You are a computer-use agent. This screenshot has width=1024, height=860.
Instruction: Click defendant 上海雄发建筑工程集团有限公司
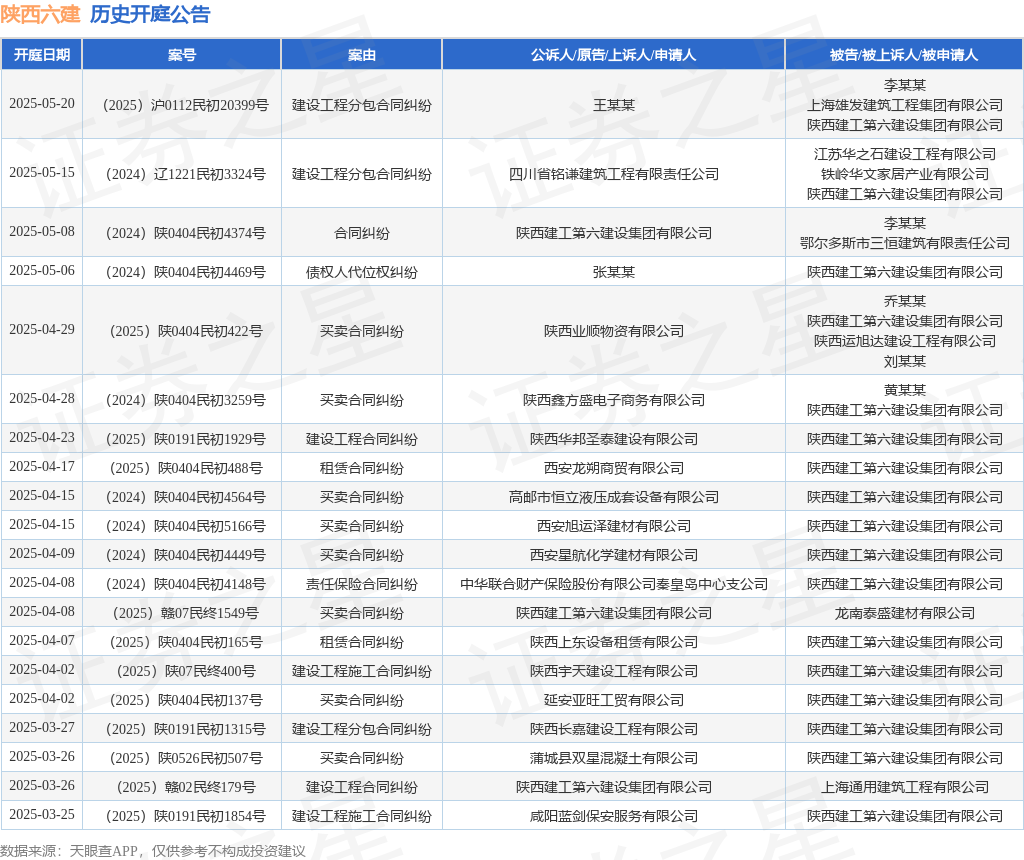tap(904, 105)
